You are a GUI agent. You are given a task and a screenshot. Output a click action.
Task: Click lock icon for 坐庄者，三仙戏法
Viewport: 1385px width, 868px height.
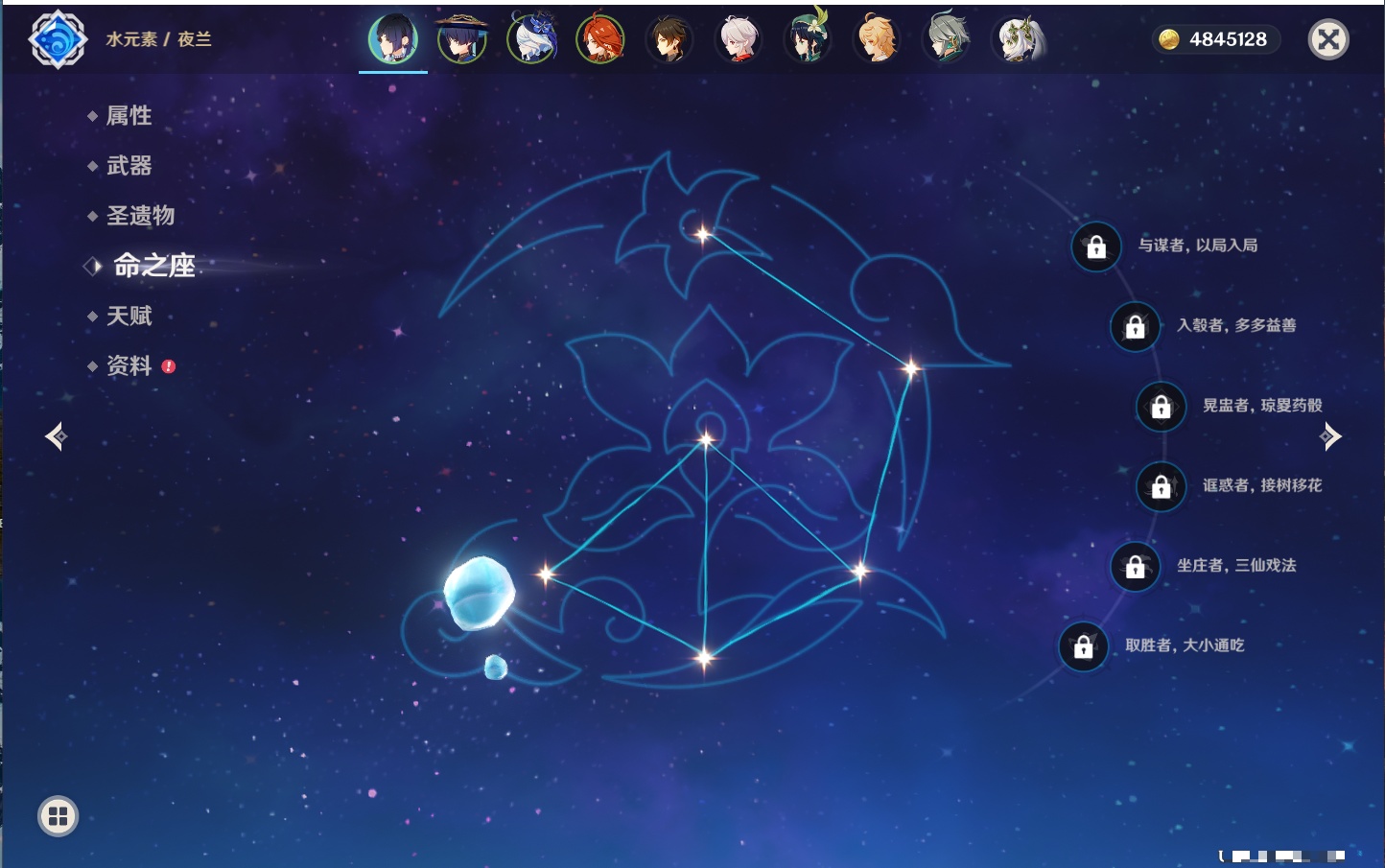click(1136, 566)
